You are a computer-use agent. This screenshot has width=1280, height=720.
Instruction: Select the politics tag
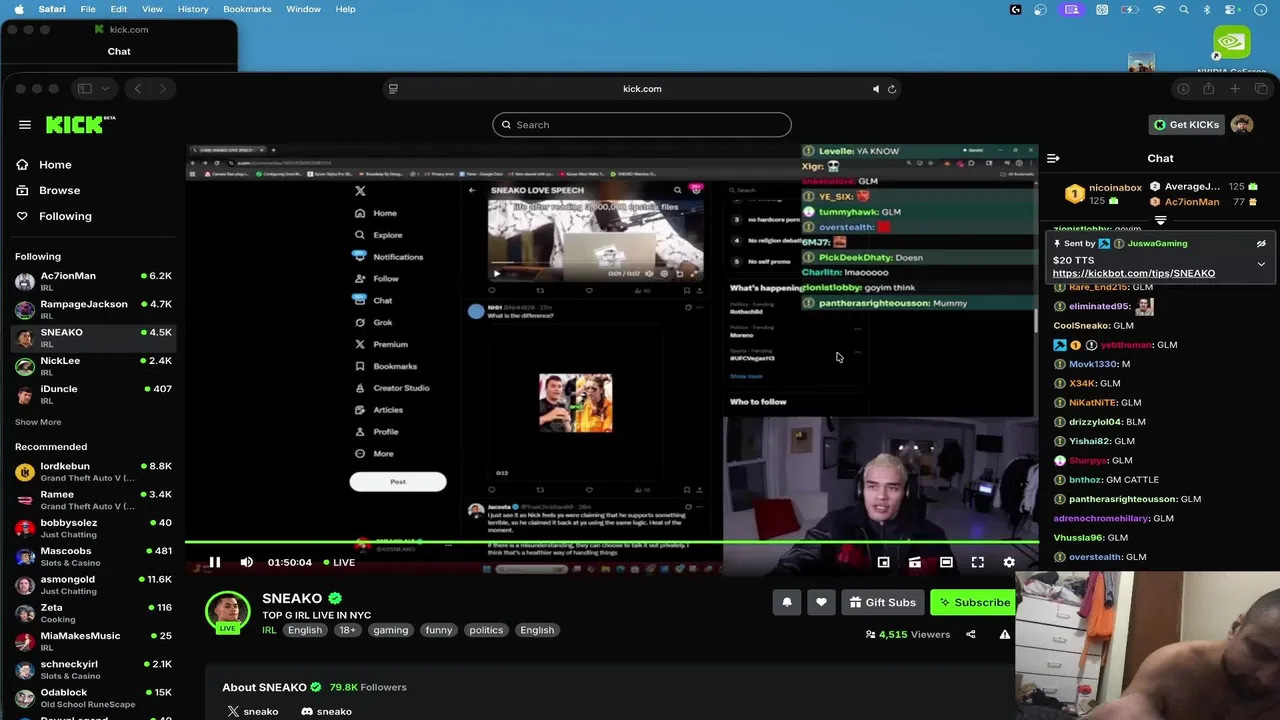click(x=486, y=630)
